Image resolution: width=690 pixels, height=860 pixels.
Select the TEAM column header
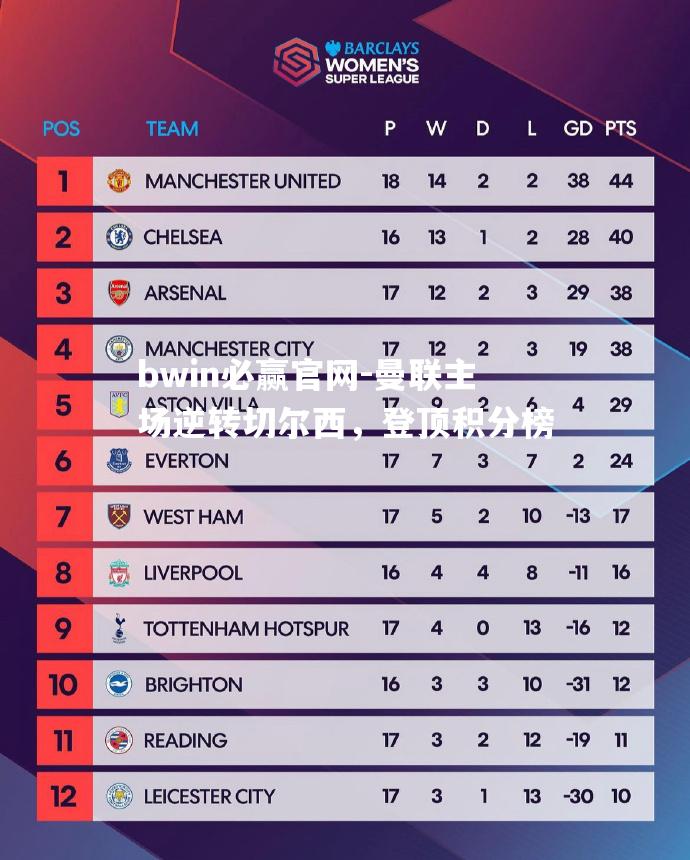click(172, 128)
